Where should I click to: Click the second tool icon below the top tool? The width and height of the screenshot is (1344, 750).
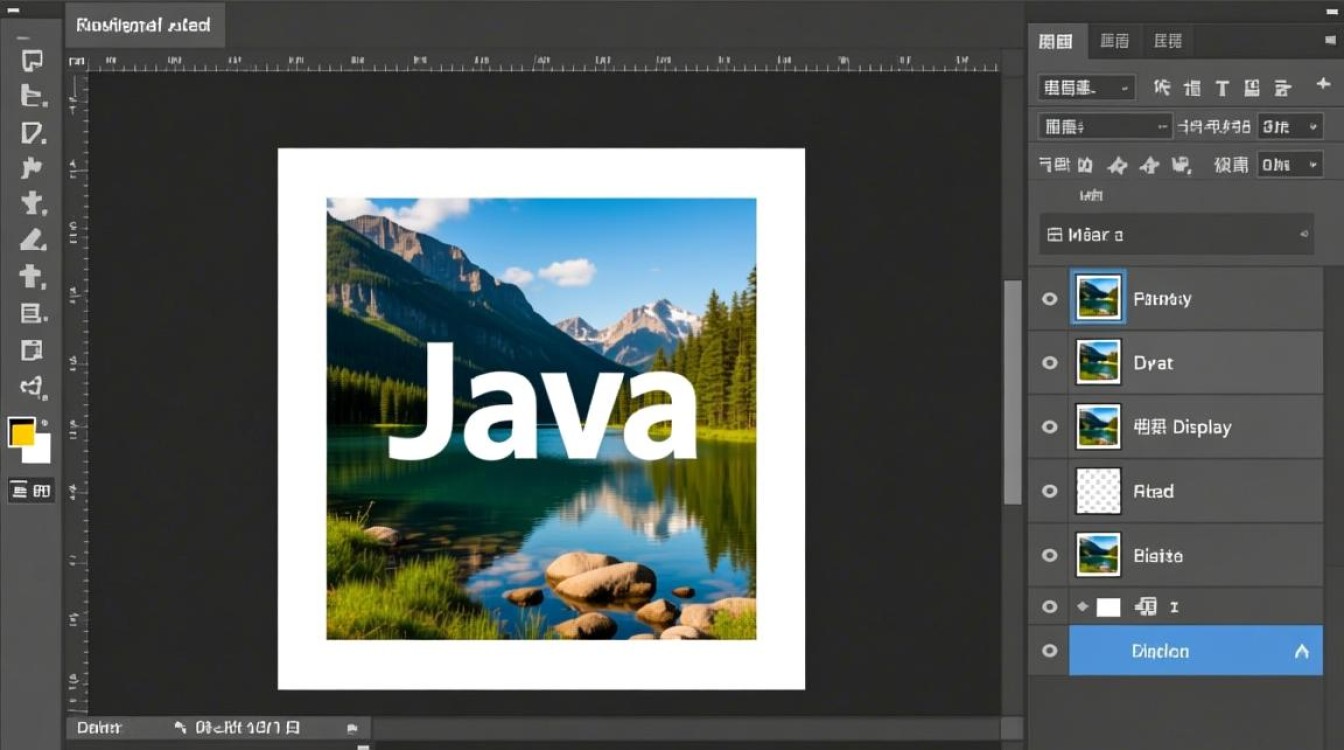pyautogui.click(x=32, y=132)
